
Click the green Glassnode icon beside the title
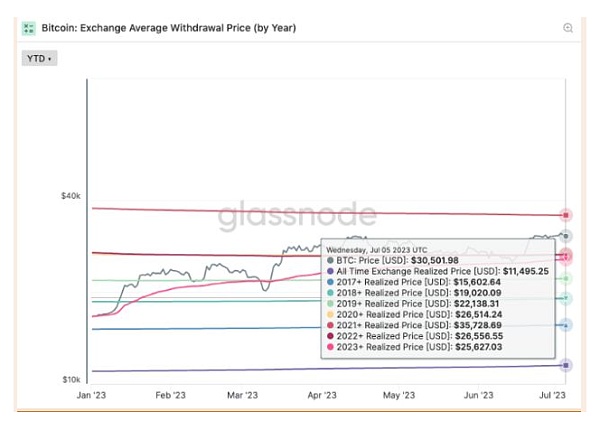[x=30, y=28]
